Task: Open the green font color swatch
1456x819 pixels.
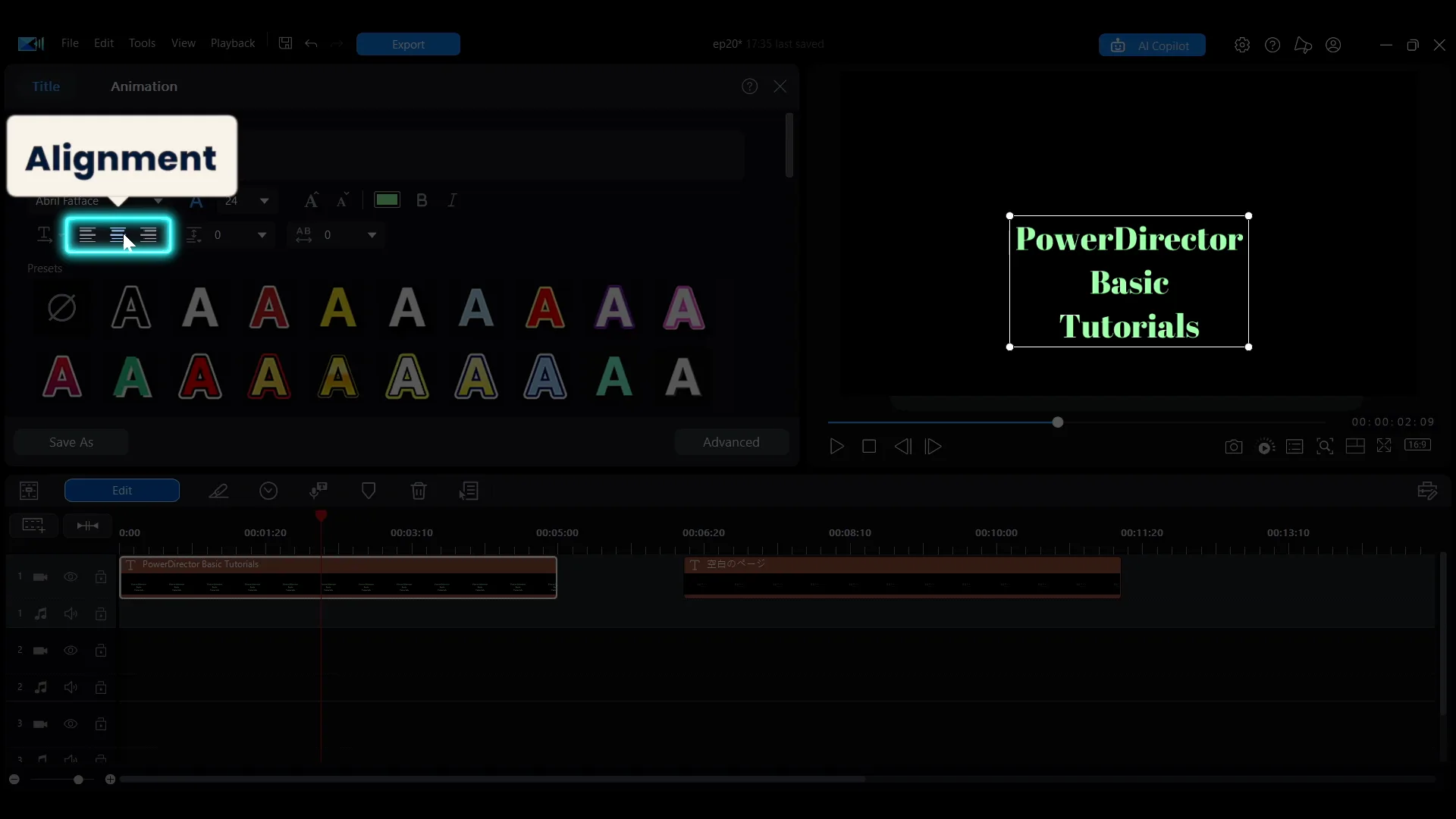Action: [387, 200]
